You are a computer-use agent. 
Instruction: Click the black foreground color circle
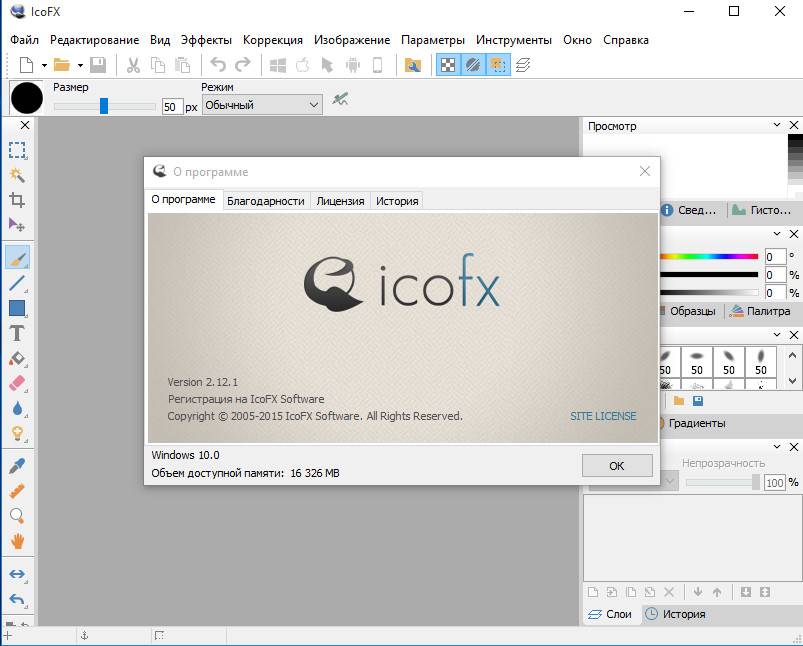pos(27,97)
